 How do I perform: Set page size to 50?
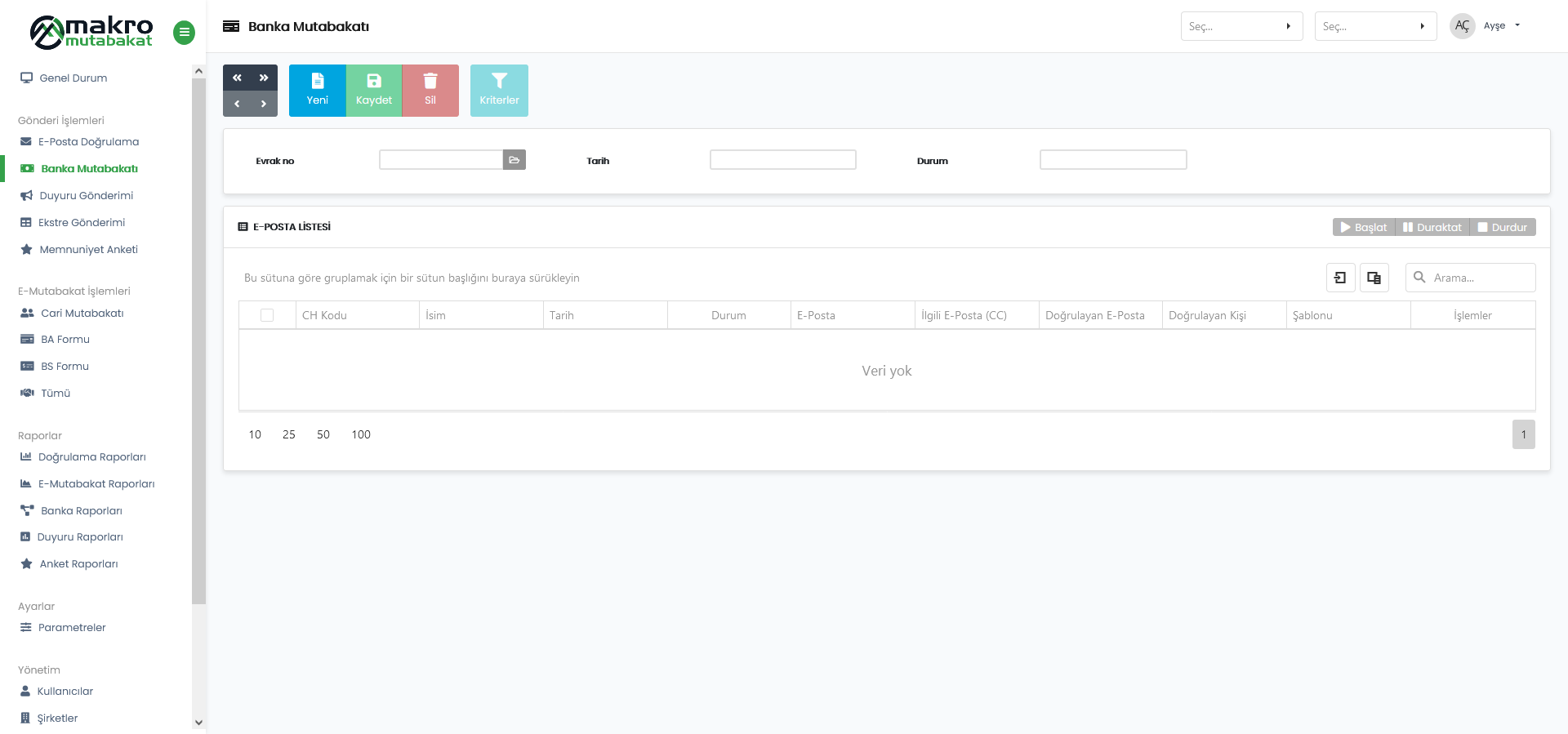tap(323, 434)
